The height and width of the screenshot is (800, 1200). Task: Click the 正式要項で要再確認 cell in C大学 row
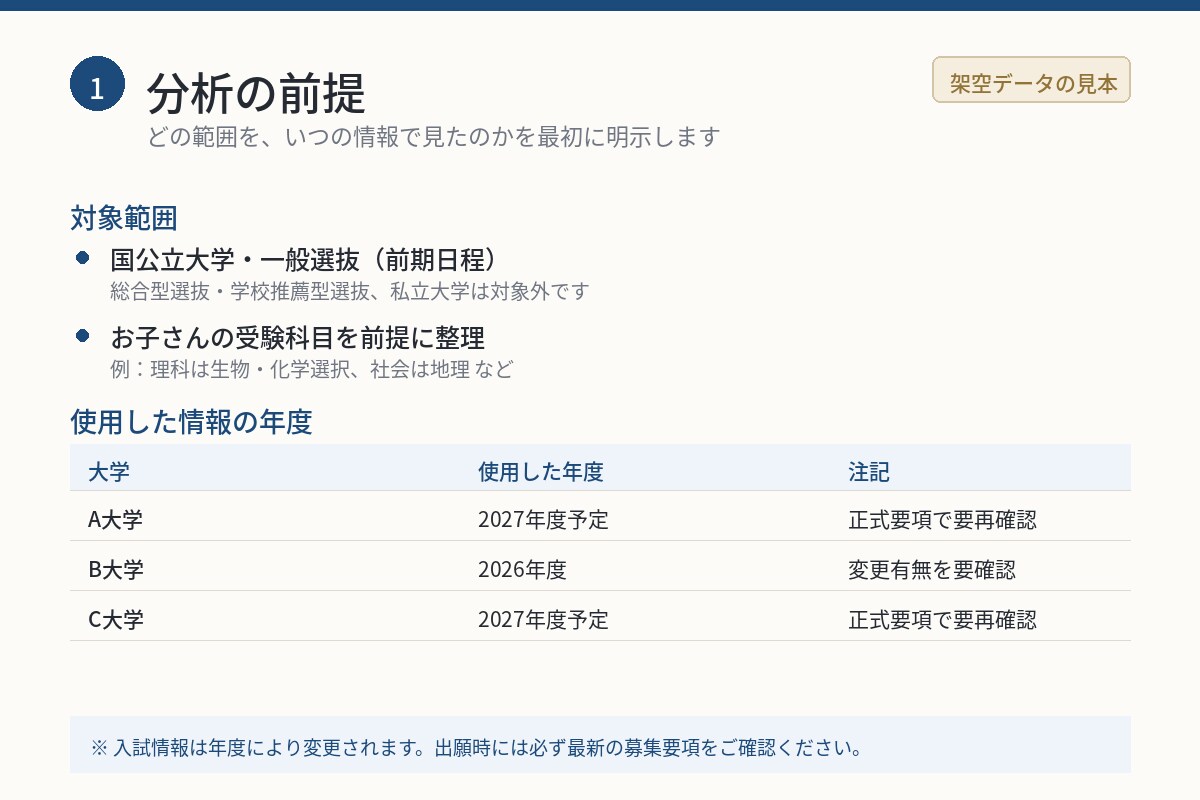pos(943,620)
